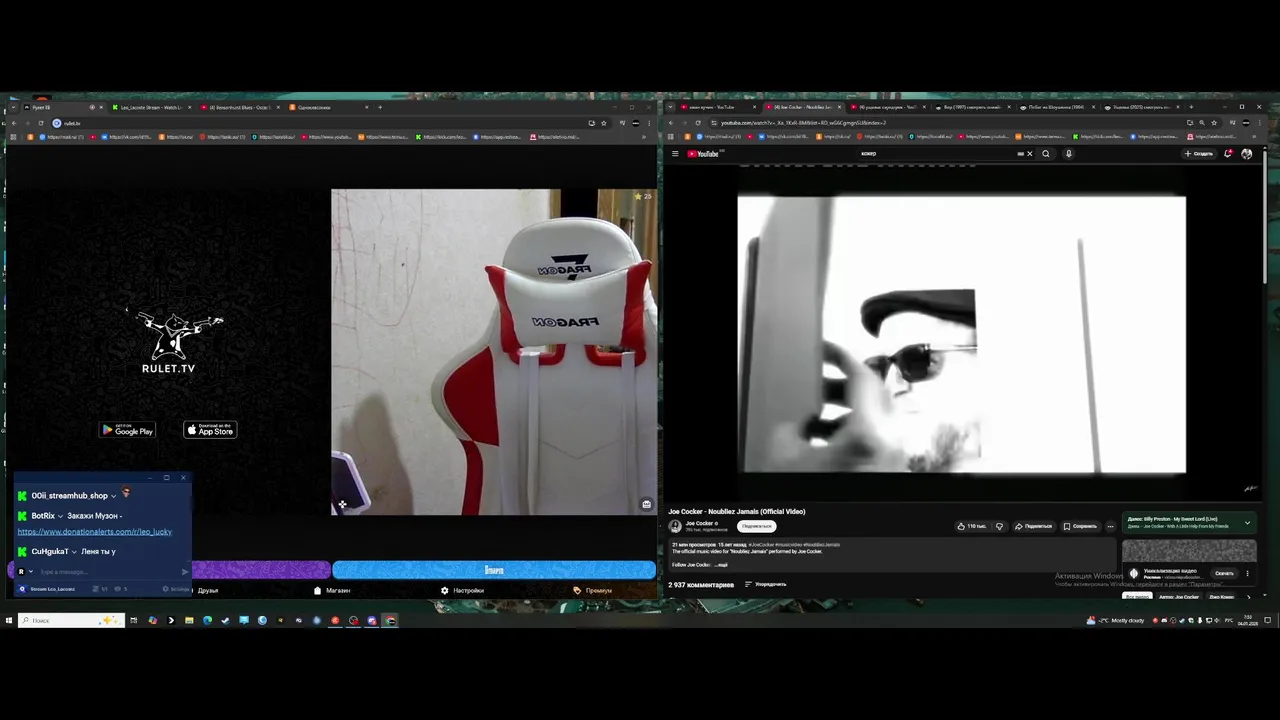Share the video with the Поделиться button
The height and width of the screenshot is (720, 1280).
point(1033,526)
